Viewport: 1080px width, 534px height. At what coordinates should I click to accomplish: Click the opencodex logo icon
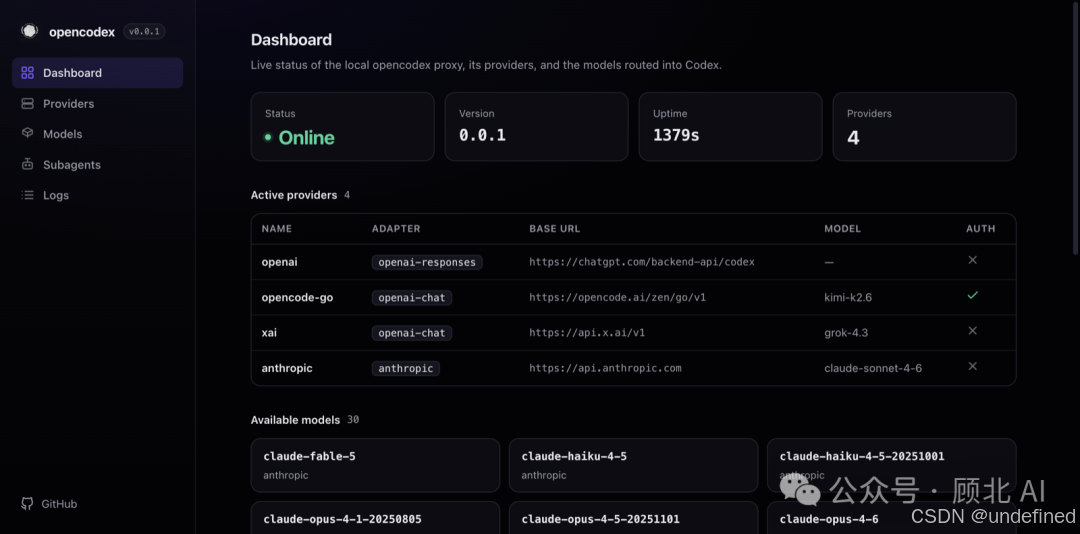(x=29, y=31)
